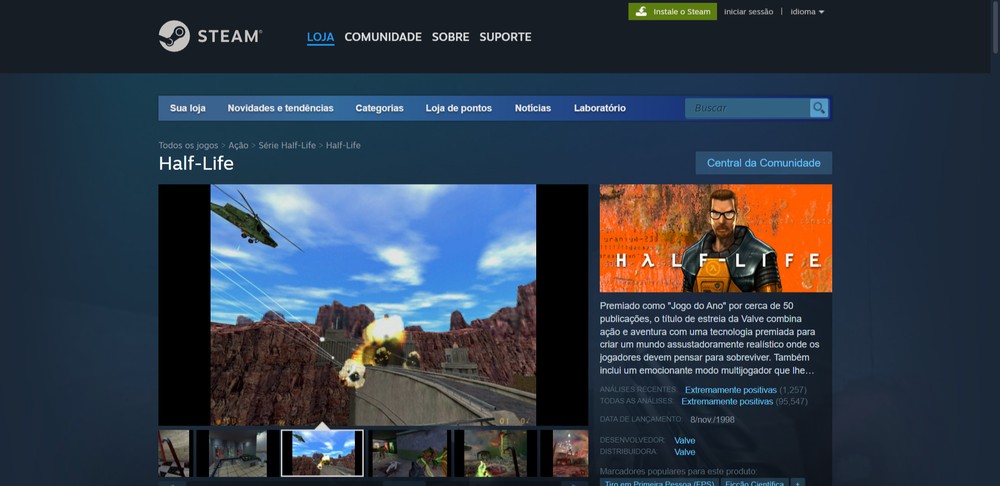Open the idioma language dropdown
1000x486 pixels.
point(807,11)
